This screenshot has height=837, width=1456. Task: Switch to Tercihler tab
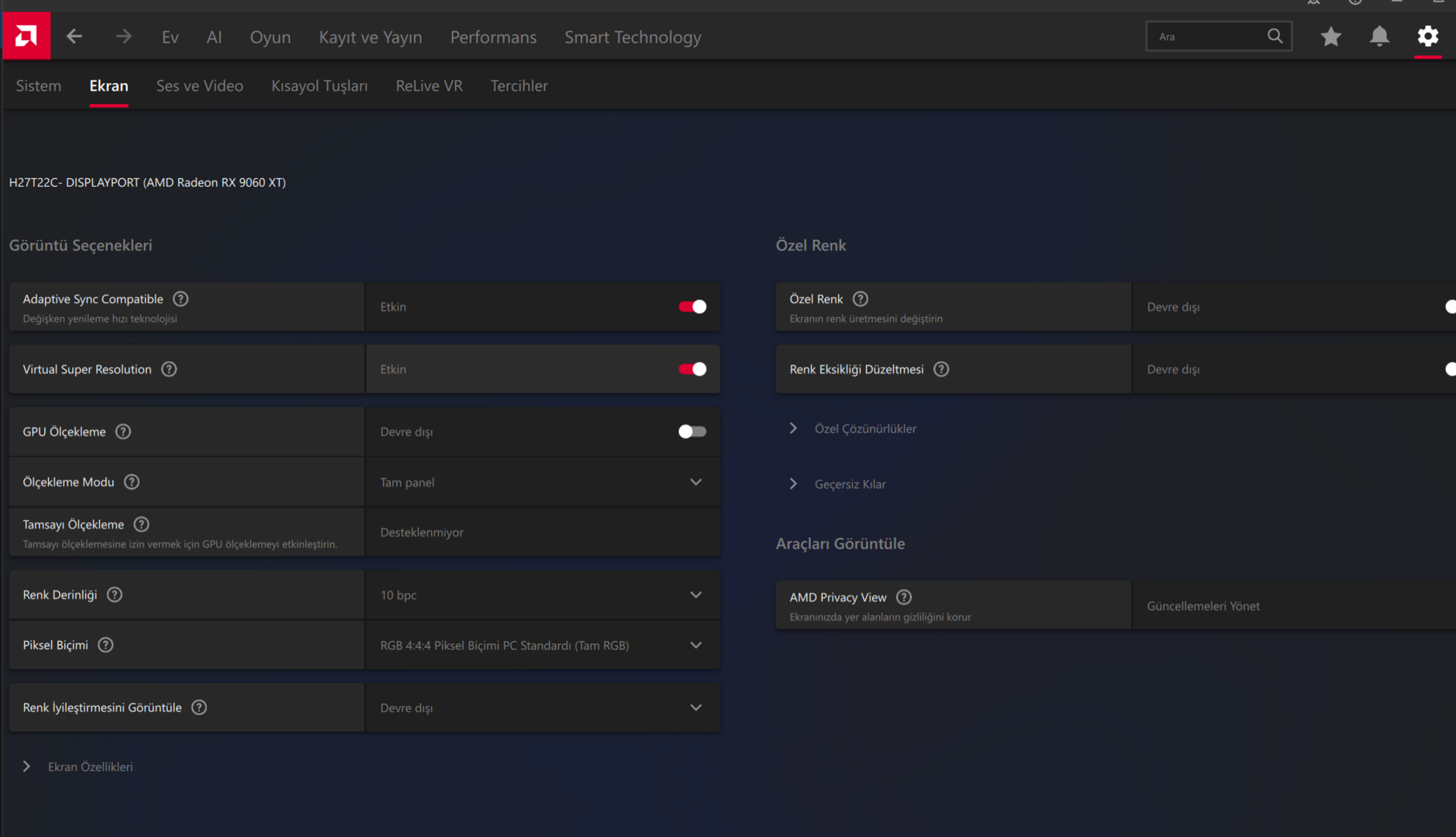(x=519, y=86)
